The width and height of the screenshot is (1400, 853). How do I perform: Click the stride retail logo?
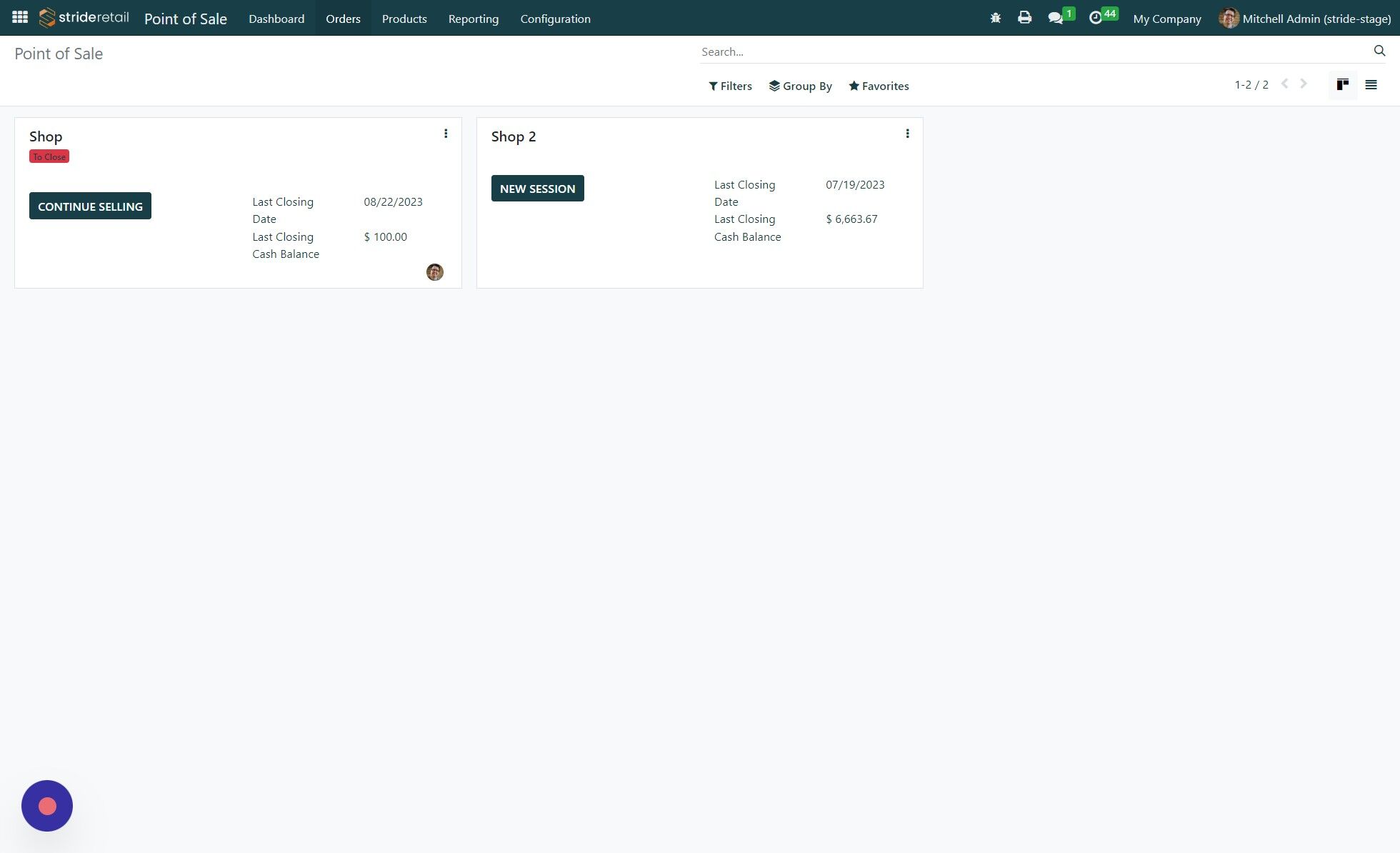point(82,17)
